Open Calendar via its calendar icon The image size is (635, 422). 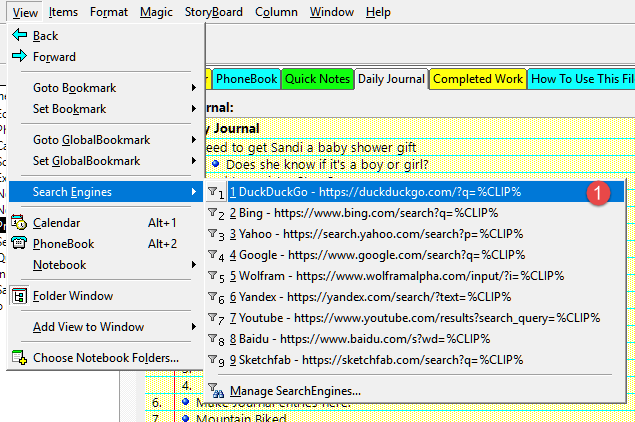(19, 223)
